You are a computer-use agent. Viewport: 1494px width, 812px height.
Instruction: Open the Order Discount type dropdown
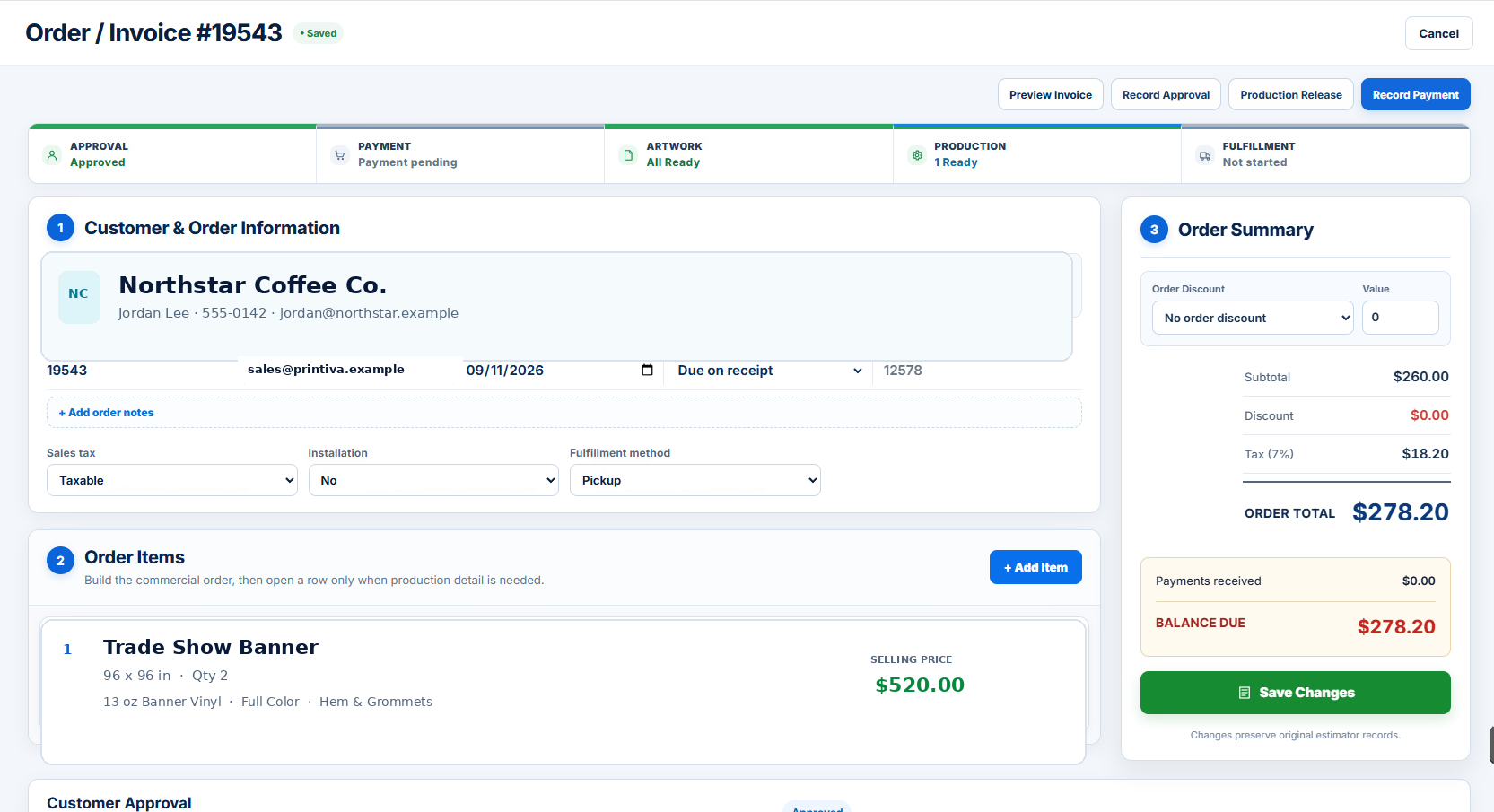[x=1253, y=318]
